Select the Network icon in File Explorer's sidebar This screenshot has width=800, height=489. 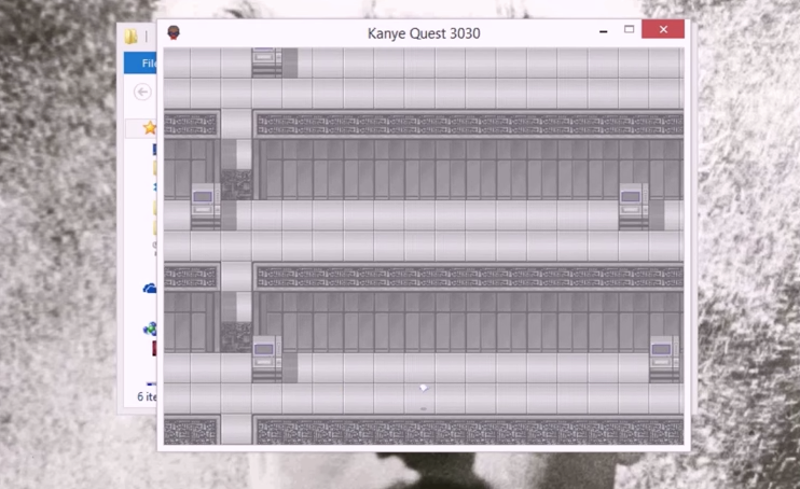pos(150,328)
